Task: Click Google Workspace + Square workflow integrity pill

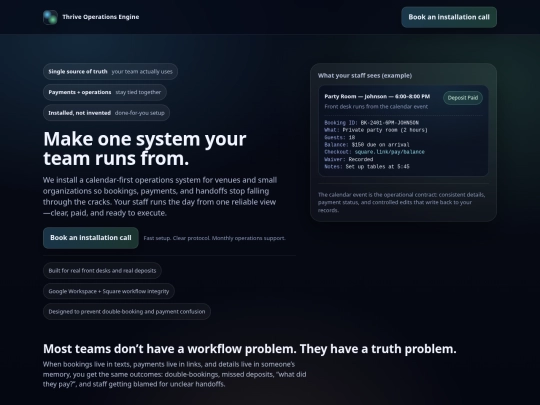Action: coord(109,291)
